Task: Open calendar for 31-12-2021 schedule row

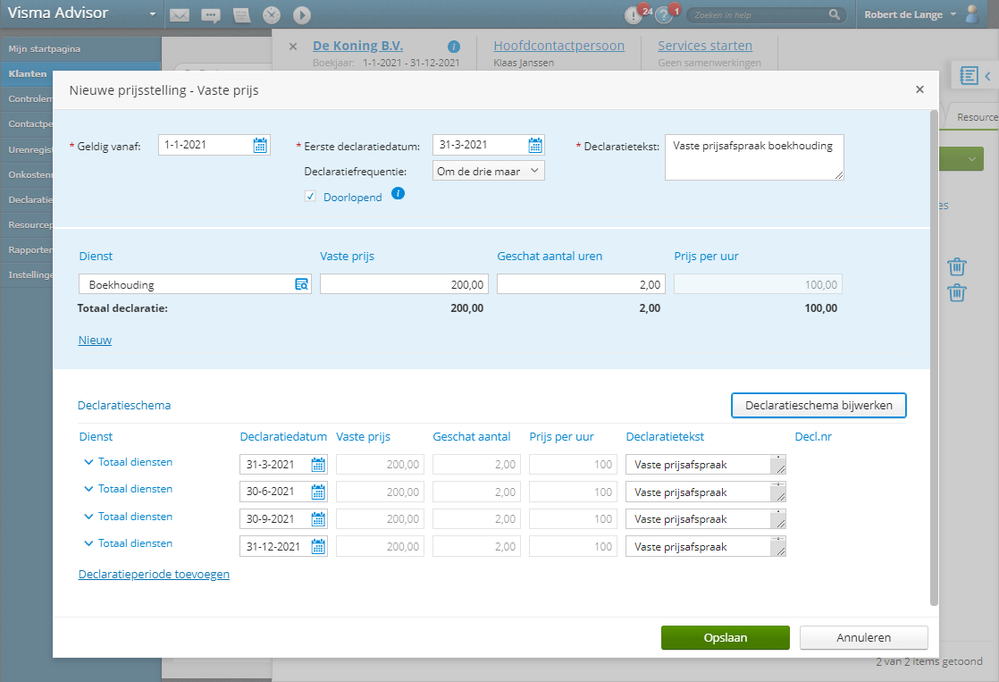Action: click(x=318, y=547)
